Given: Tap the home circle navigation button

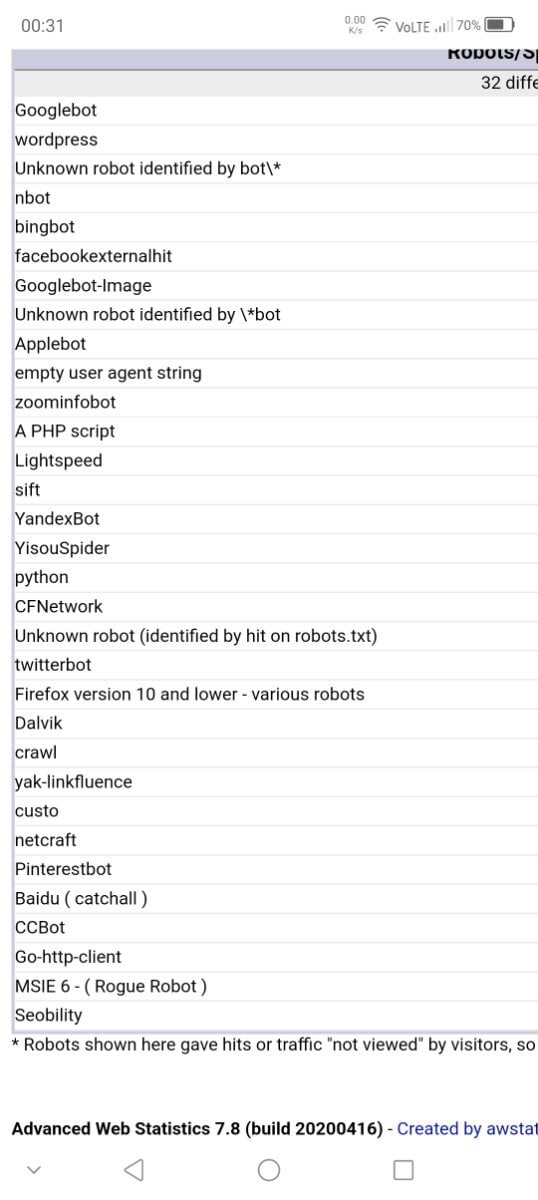Looking at the screenshot, I should [269, 1169].
